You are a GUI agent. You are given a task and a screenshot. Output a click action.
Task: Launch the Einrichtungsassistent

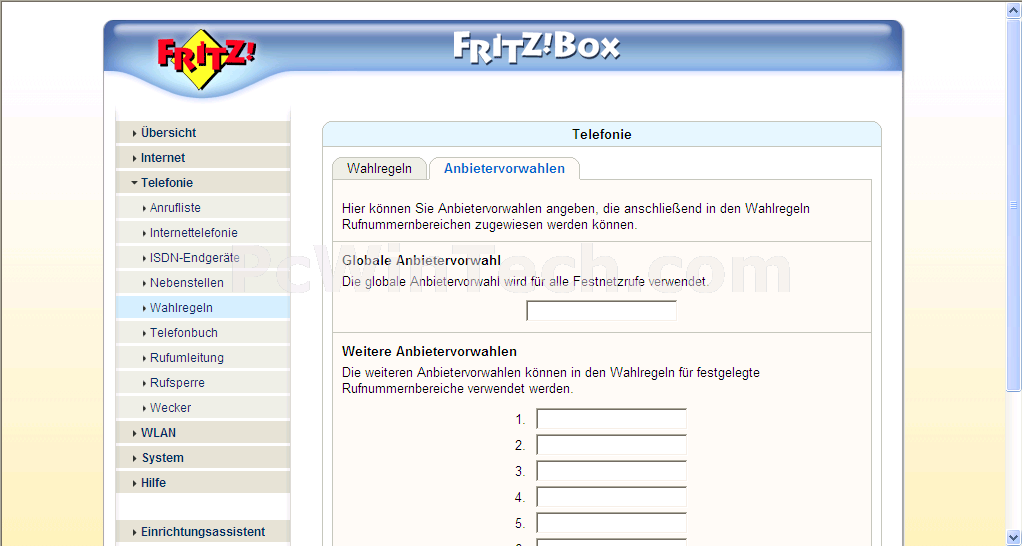(x=203, y=532)
